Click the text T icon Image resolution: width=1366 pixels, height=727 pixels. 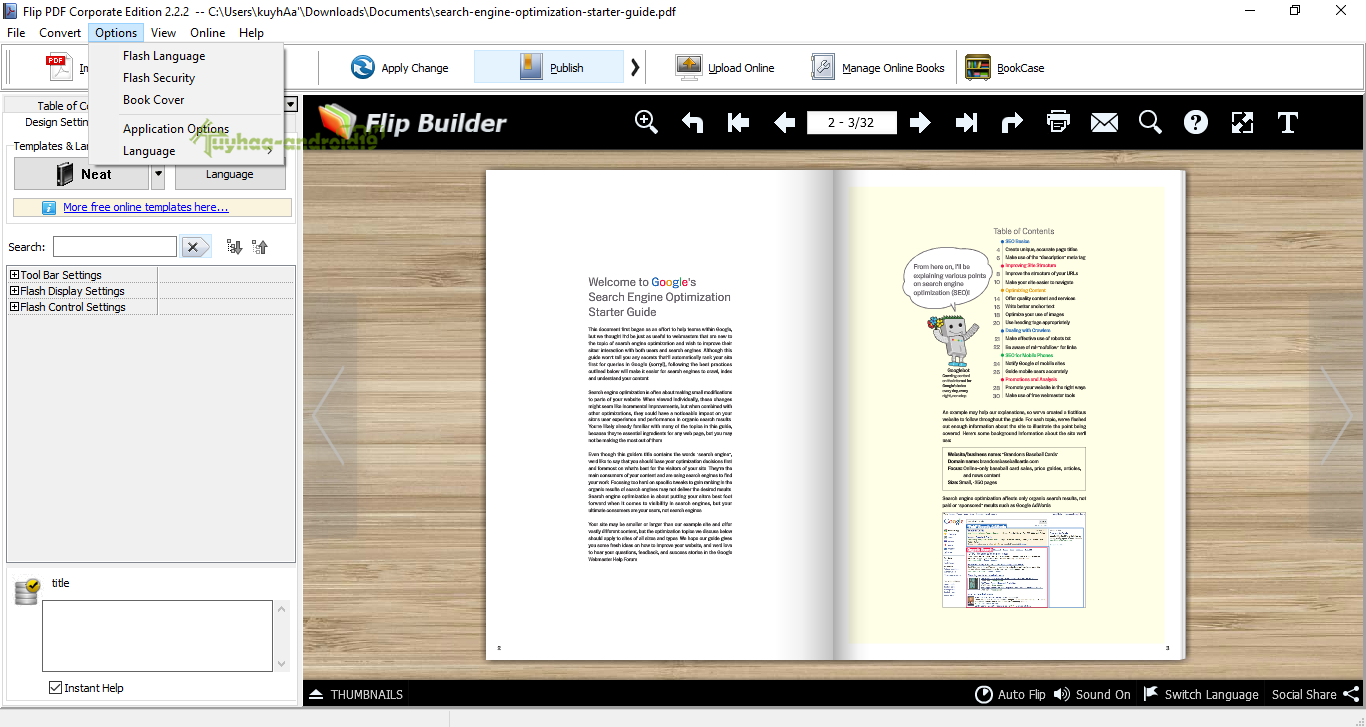[1288, 122]
